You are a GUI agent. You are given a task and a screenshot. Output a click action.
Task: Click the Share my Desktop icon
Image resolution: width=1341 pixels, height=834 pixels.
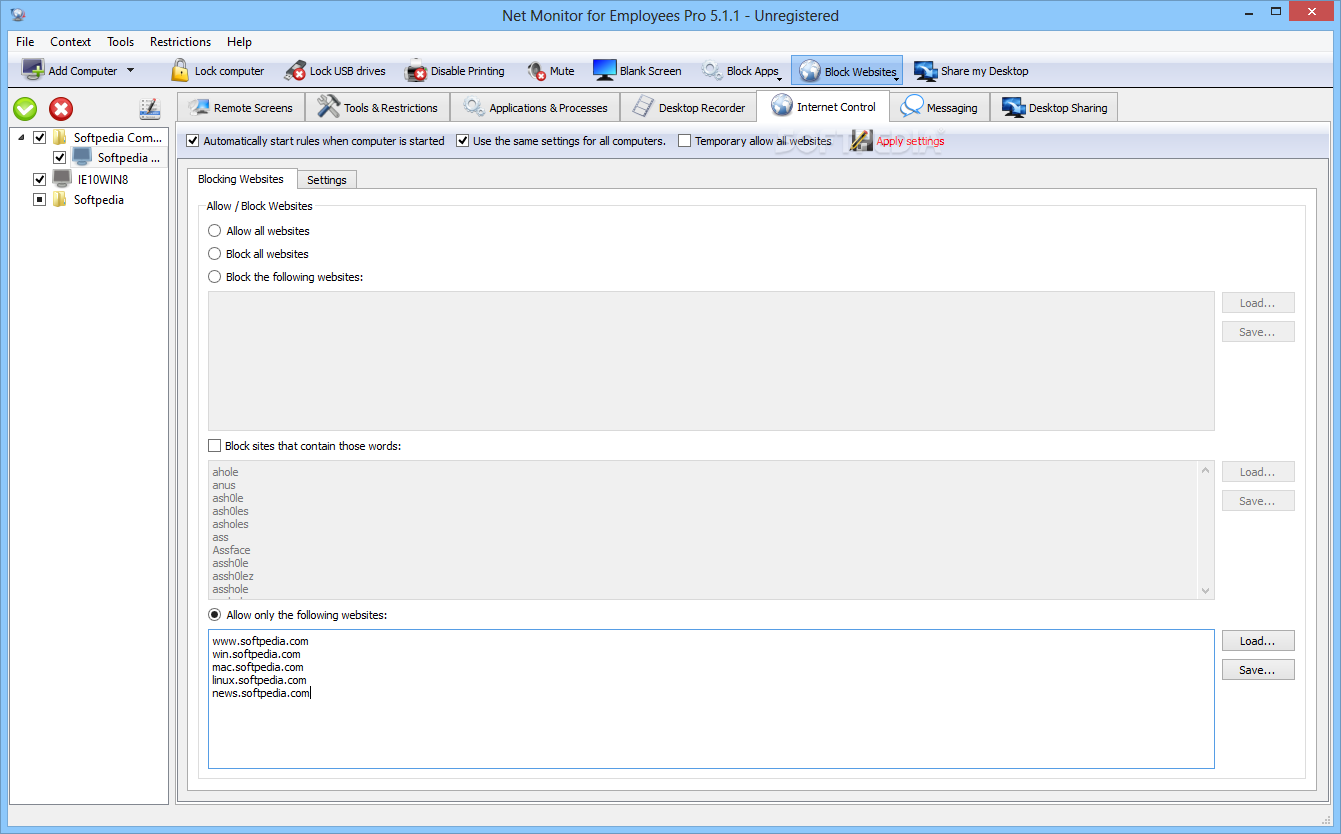coord(925,71)
